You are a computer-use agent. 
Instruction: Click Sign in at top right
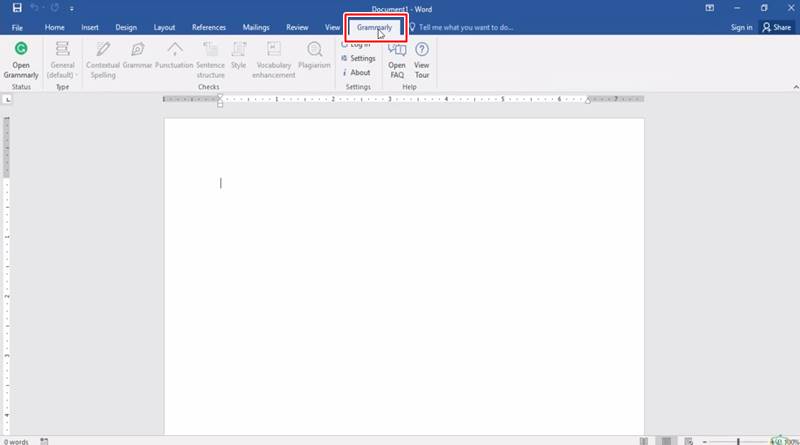click(741, 28)
